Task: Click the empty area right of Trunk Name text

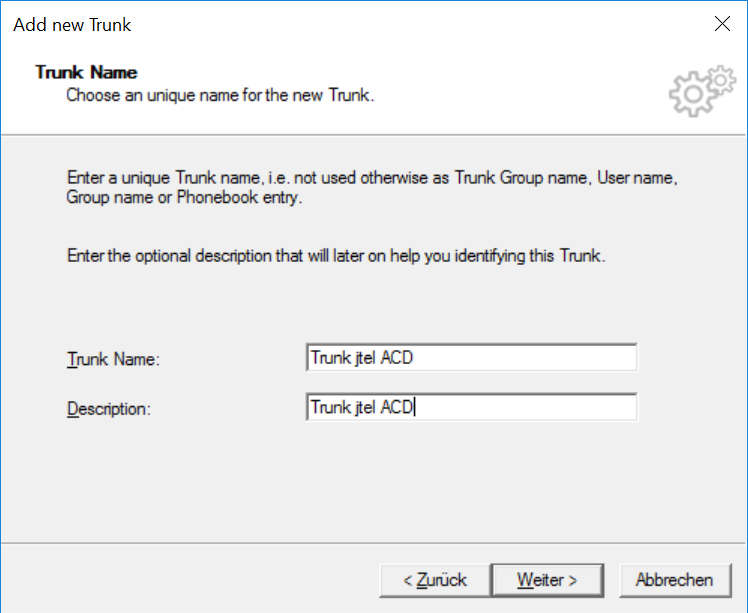Action: tap(525, 357)
